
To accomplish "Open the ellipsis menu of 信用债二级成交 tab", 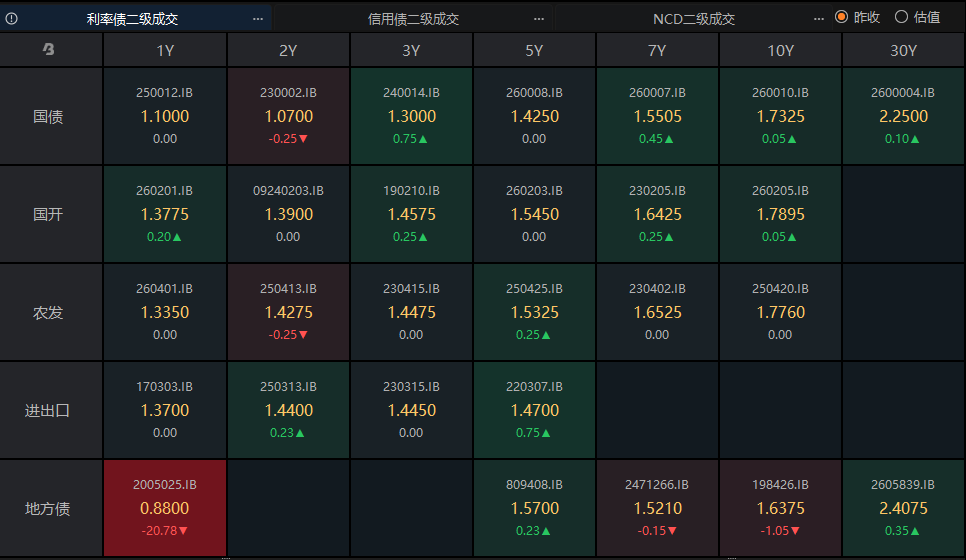I will (x=539, y=19).
